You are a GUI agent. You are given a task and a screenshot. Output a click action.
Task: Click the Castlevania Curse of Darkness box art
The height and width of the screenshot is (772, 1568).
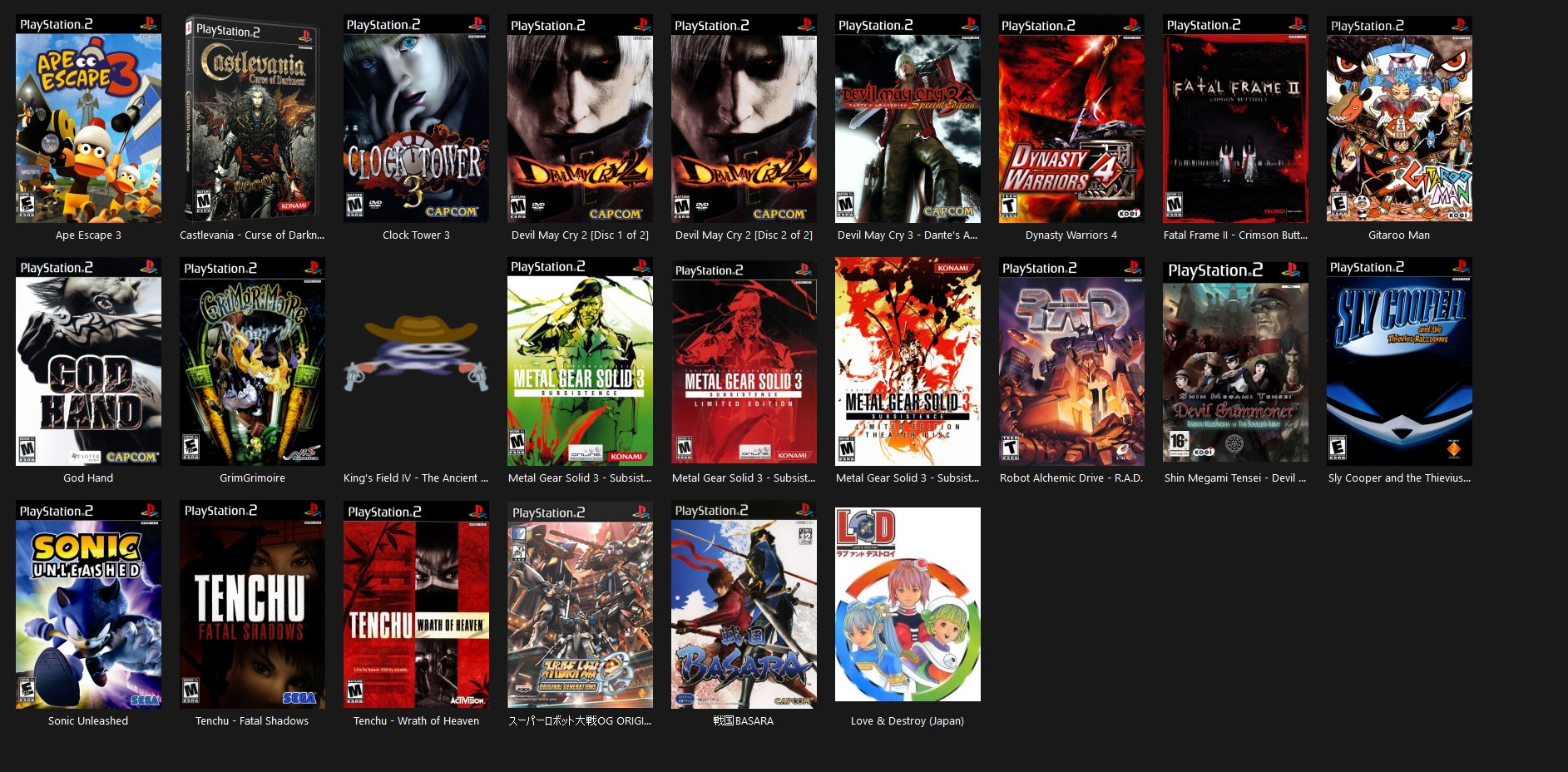252,119
